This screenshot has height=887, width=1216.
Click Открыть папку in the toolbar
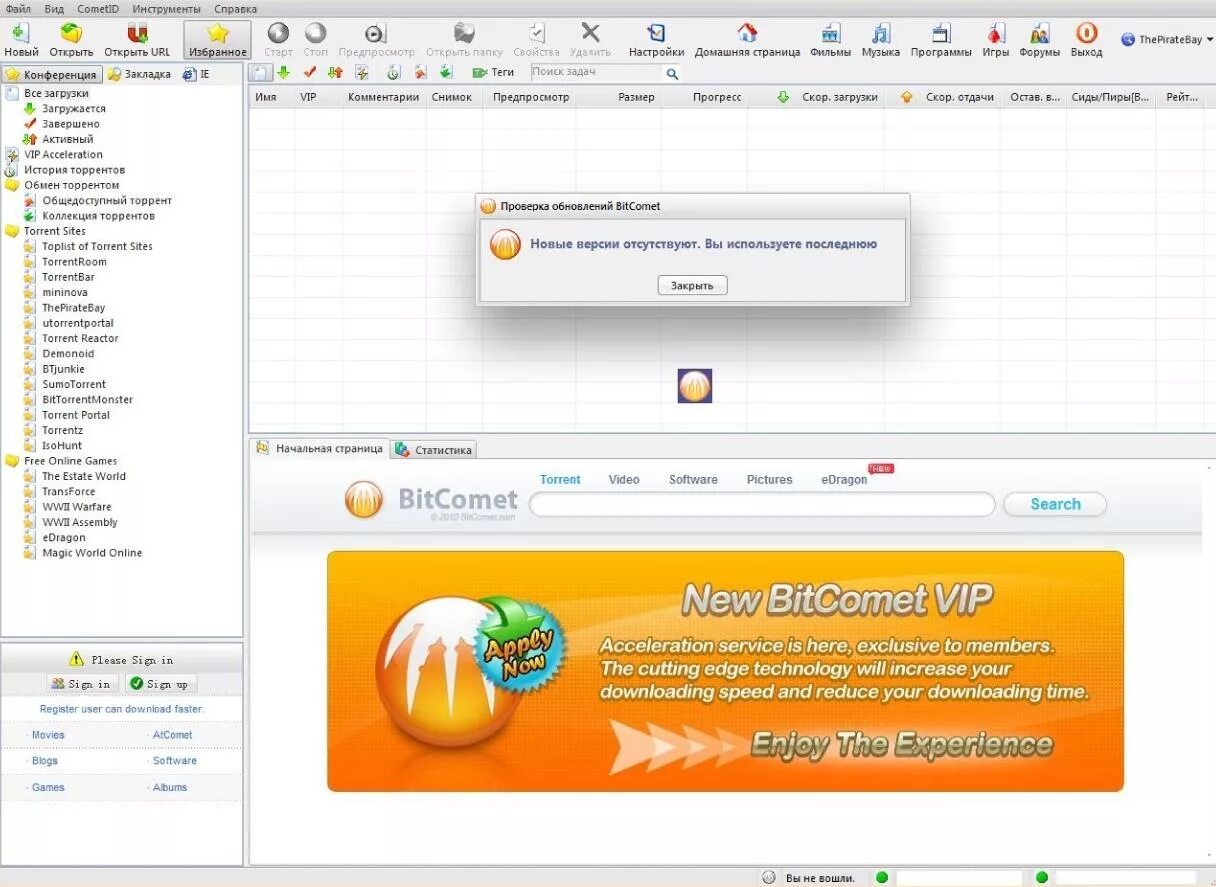tap(464, 39)
